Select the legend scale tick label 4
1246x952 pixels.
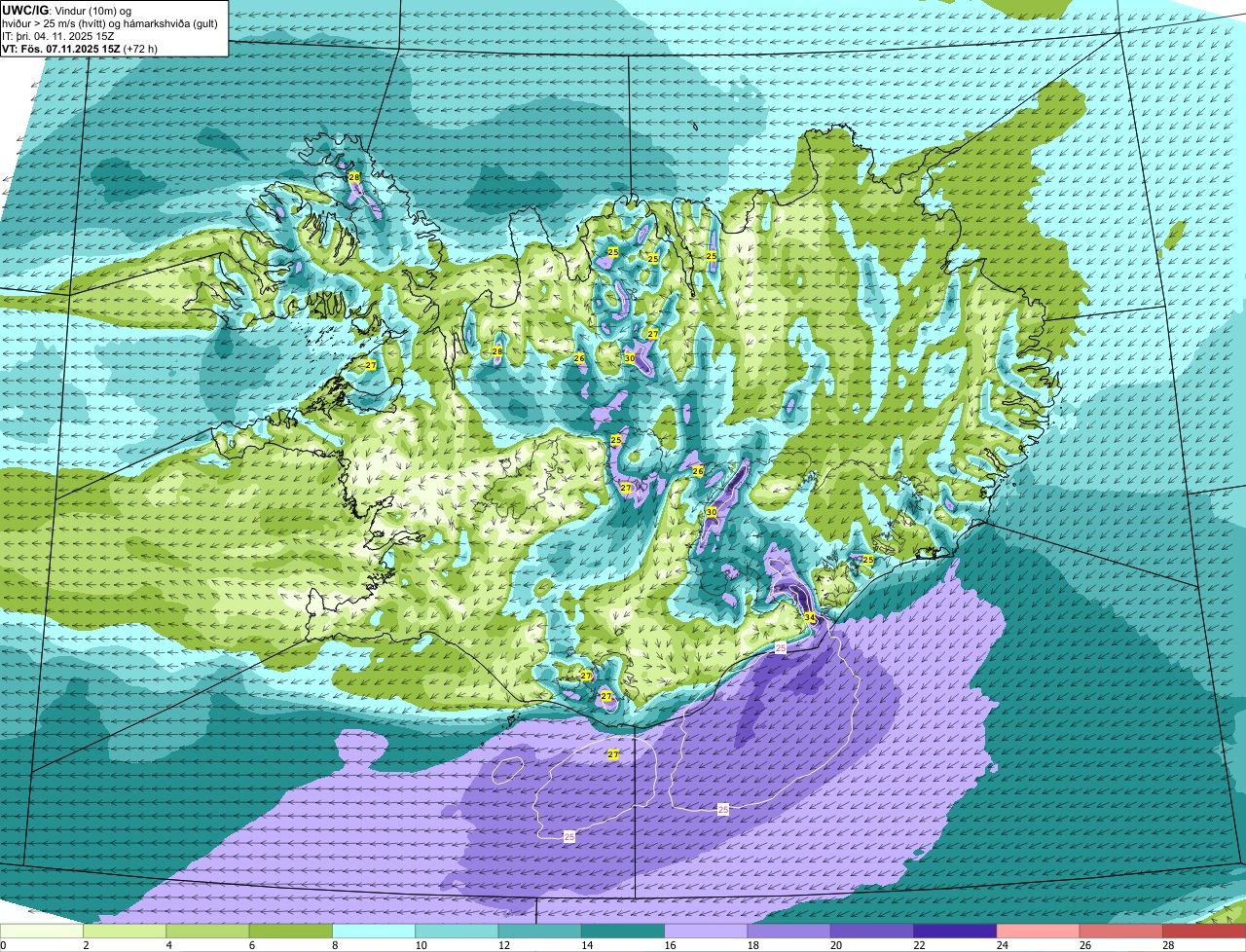tap(168, 945)
